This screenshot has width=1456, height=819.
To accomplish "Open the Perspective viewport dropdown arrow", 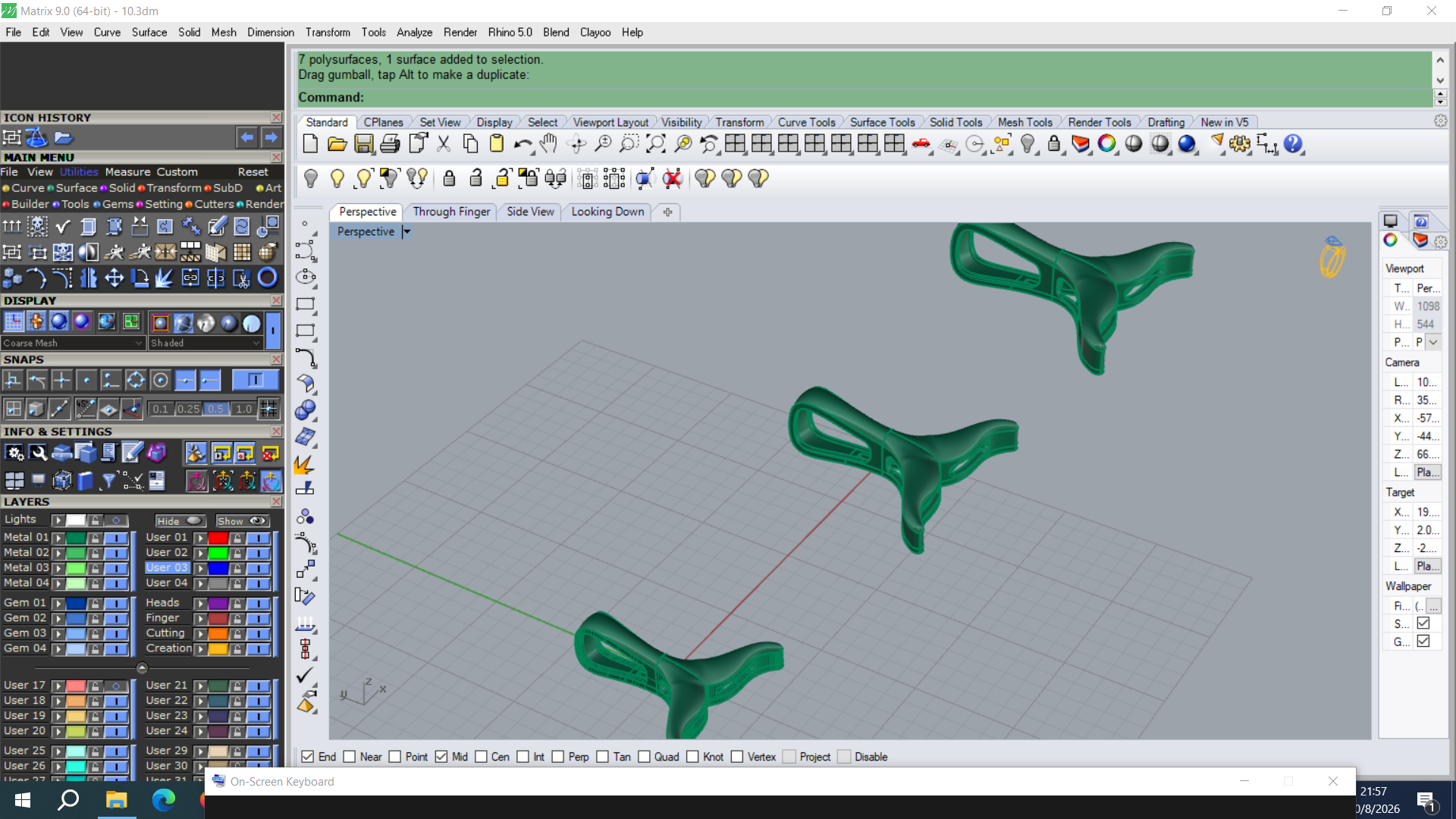I will pyautogui.click(x=406, y=231).
